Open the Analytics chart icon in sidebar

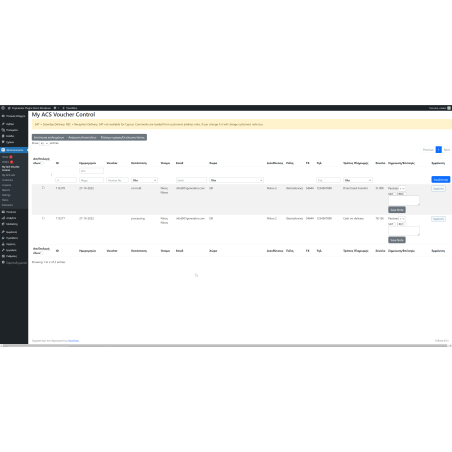click(3, 218)
